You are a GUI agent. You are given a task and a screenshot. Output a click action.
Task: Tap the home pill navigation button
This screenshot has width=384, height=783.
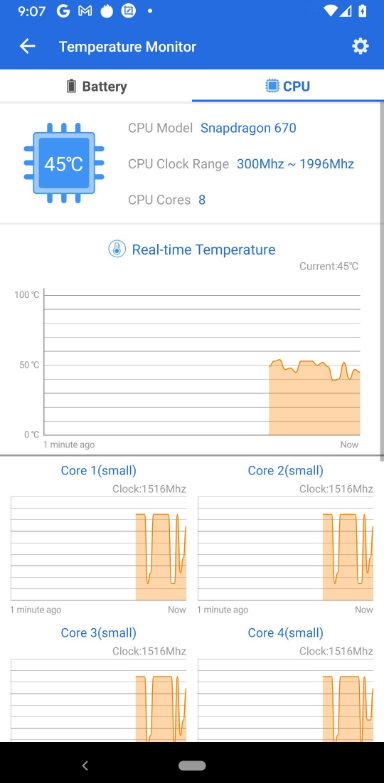(x=192, y=766)
